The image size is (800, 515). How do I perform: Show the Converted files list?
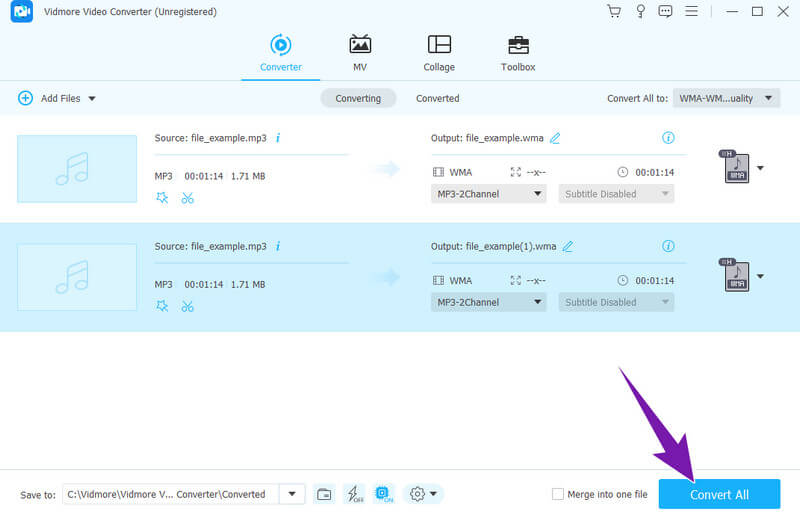tap(437, 98)
